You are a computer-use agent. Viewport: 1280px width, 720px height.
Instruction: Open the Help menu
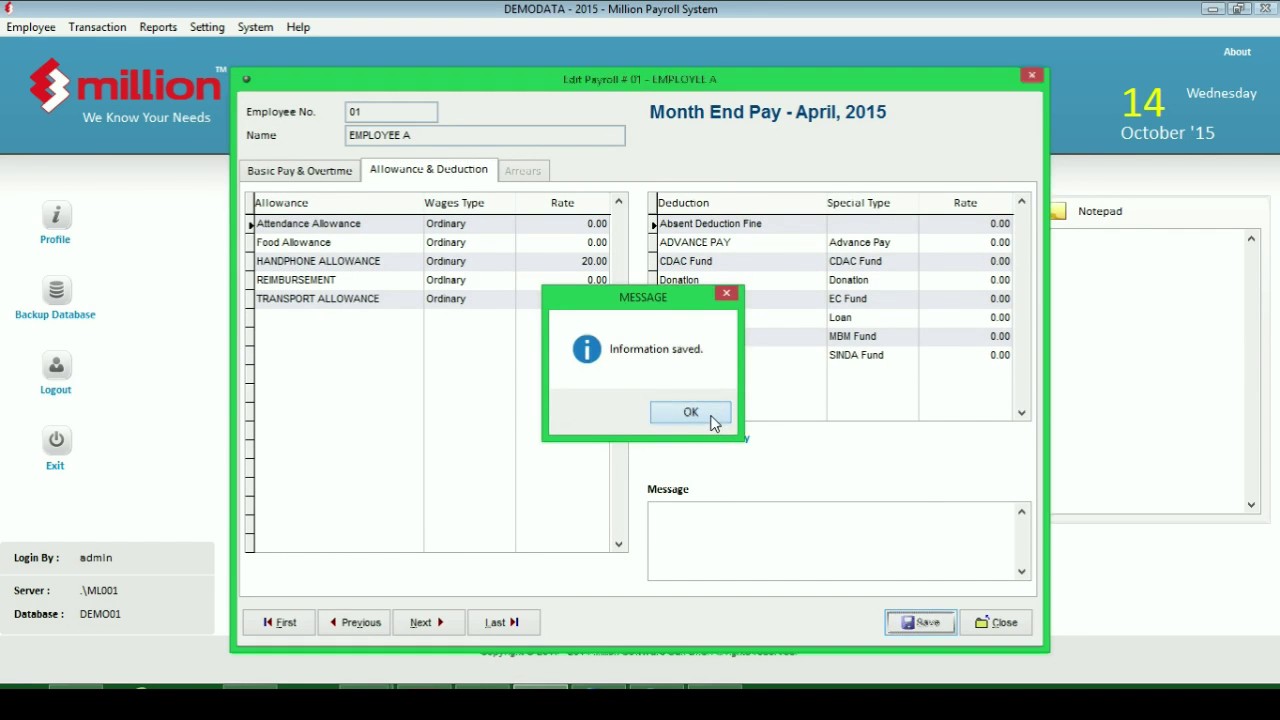pyautogui.click(x=298, y=27)
